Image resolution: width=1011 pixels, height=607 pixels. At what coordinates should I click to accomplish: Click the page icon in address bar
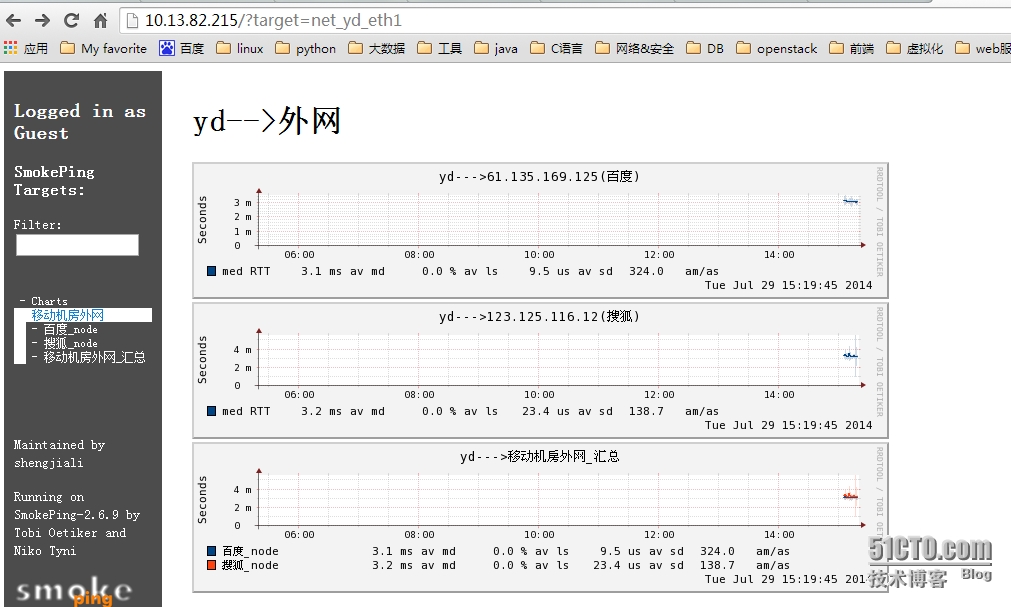pyautogui.click(x=132, y=21)
